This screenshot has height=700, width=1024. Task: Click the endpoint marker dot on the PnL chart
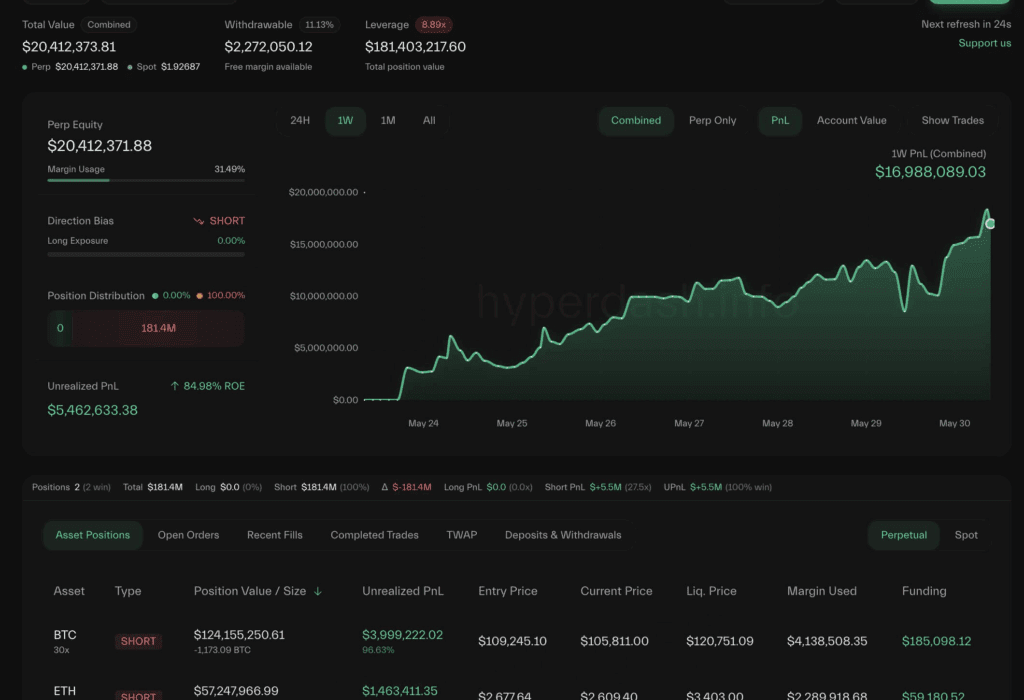[990, 224]
